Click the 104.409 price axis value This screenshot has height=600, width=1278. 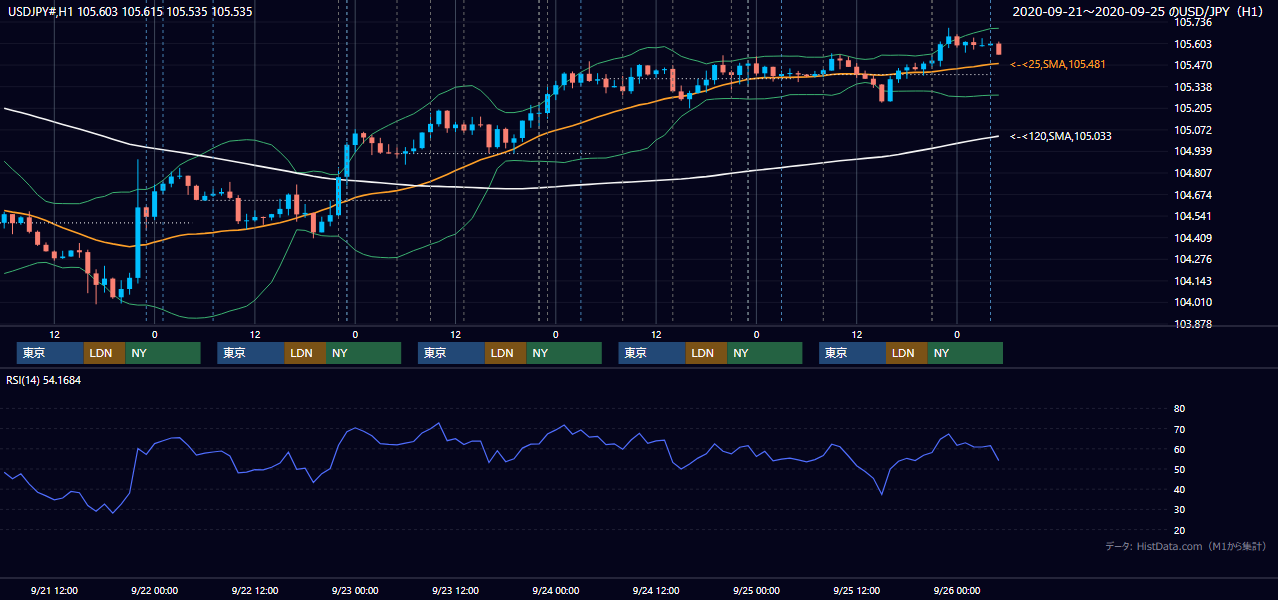[x=1193, y=238]
